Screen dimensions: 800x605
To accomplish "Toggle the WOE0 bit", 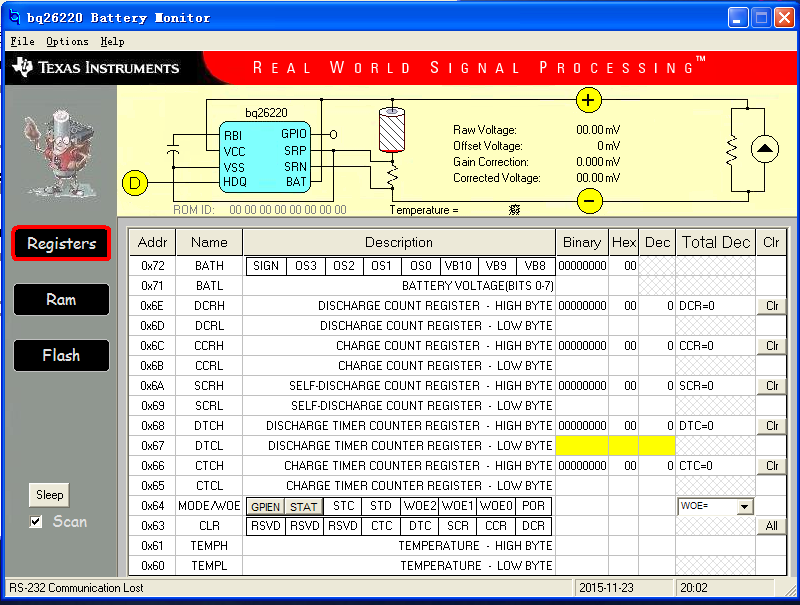I will point(496,506).
